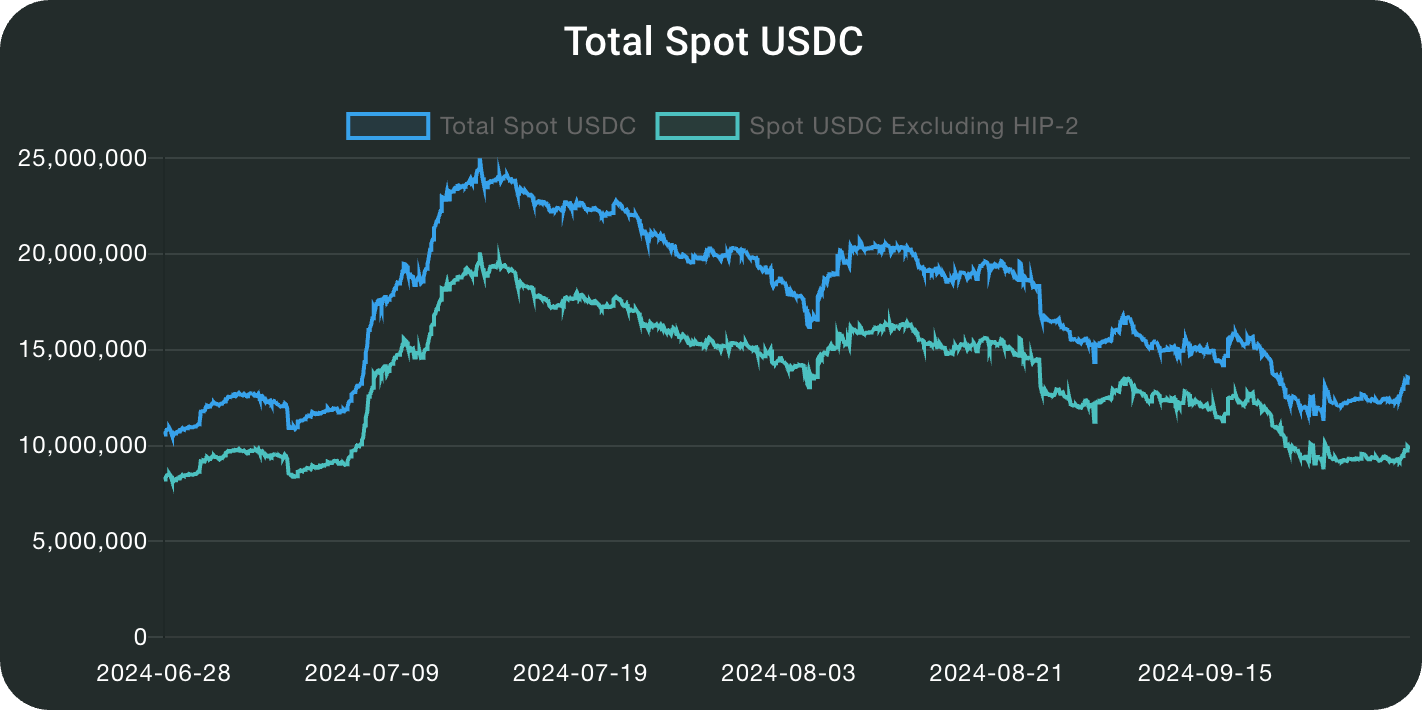
Task: Click the 15,000,000 y-axis label
Action: [x=83, y=350]
